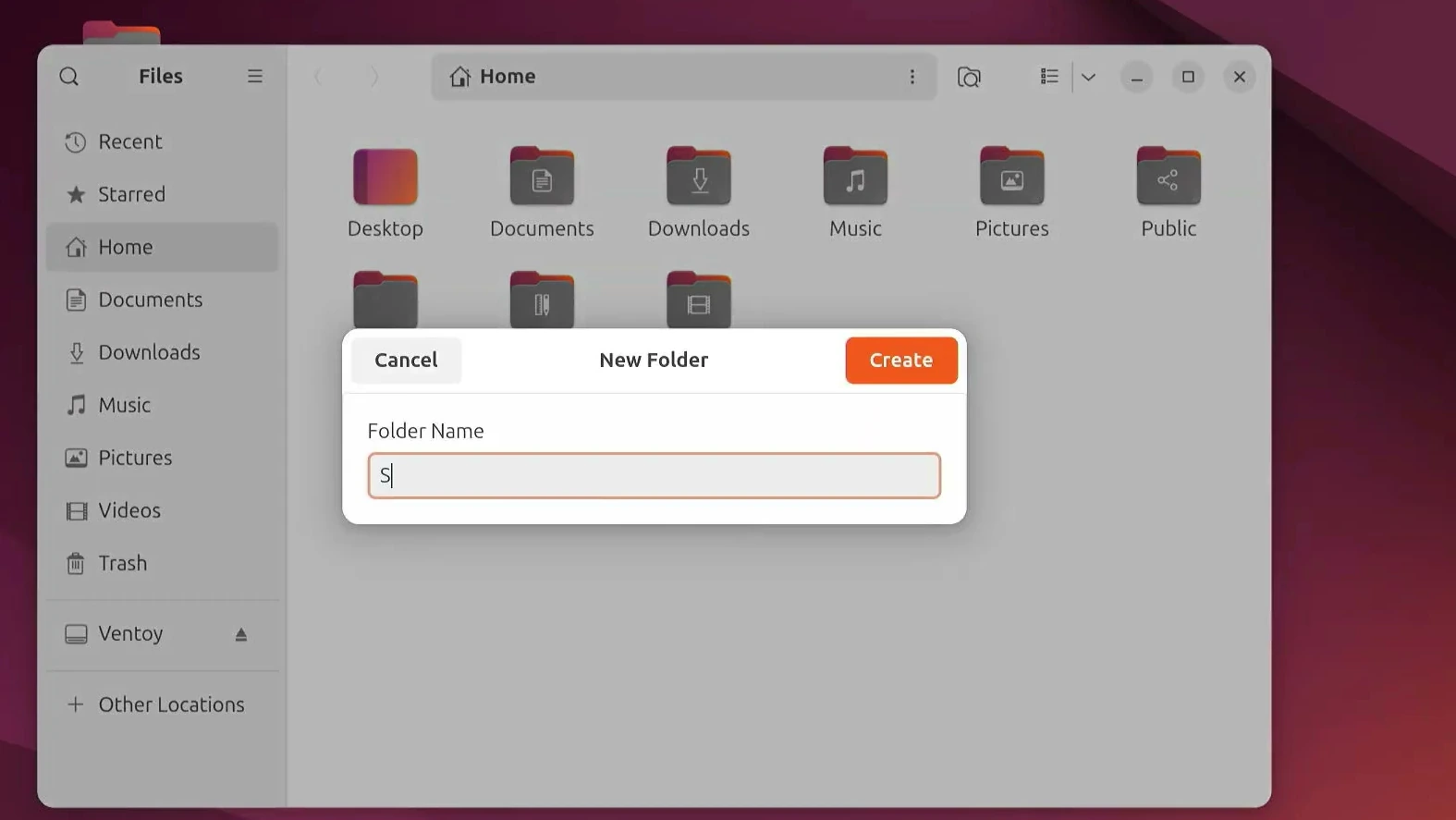This screenshot has height=820, width=1456.
Task: Open the Downloads folder in Home view
Action: 699,192
